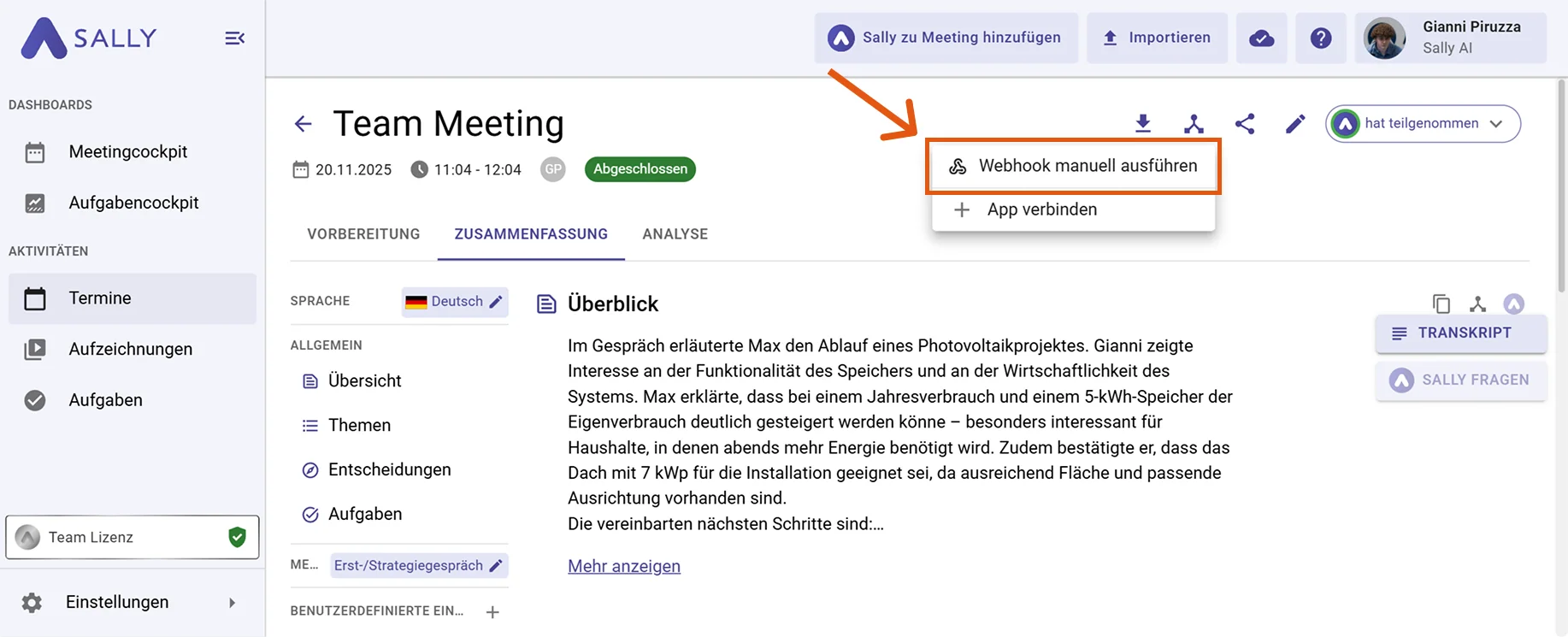Copy the Überblick with the copy icon
Screen dimensions: 1568x637
click(1441, 304)
